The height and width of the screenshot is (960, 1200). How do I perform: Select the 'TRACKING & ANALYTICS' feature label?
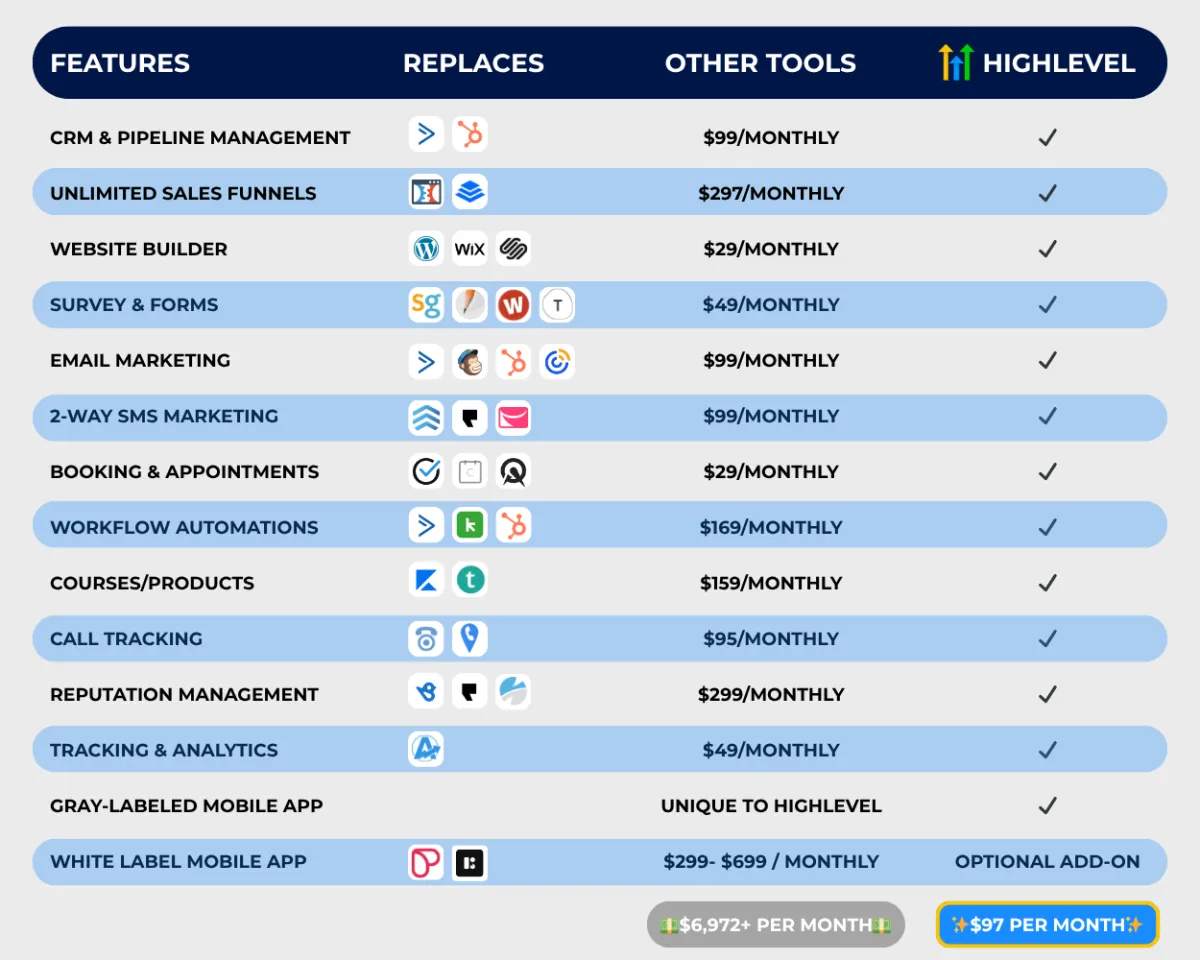[164, 750]
